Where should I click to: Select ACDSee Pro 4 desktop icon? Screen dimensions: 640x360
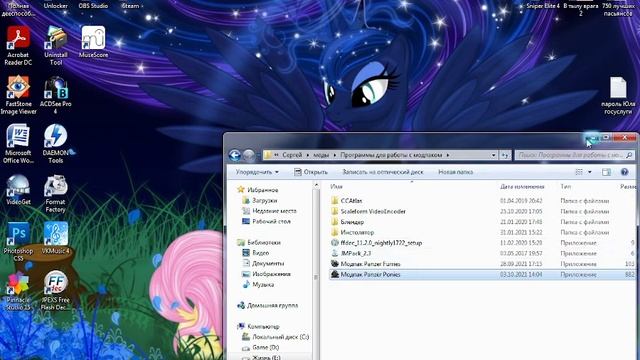pyautogui.click(x=56, y=95)
